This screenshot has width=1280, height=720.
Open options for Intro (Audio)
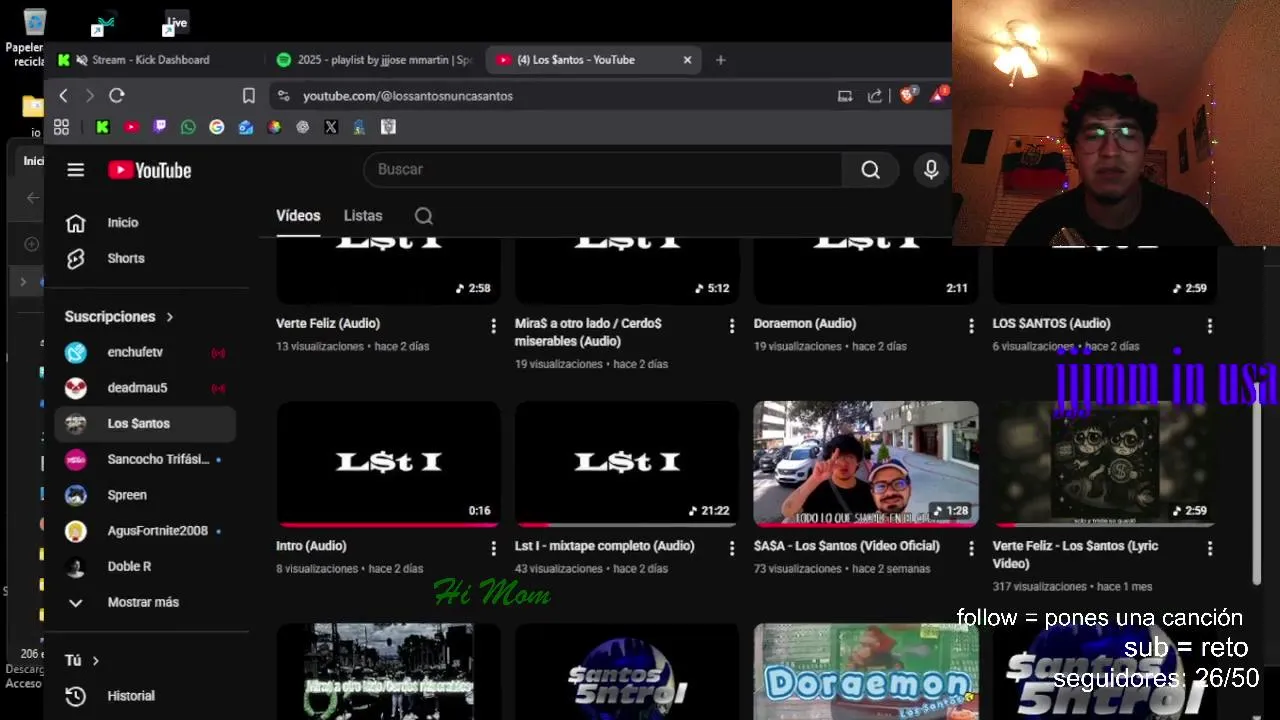pos(493,549)
